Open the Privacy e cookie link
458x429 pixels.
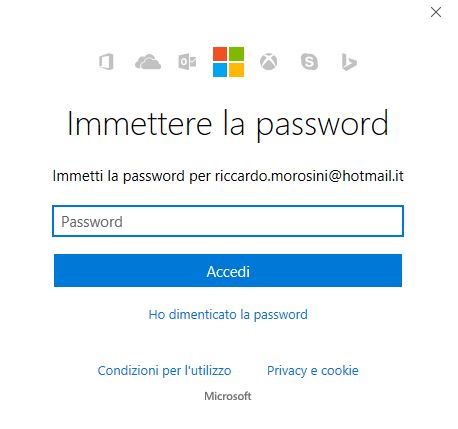coord(313,371)
